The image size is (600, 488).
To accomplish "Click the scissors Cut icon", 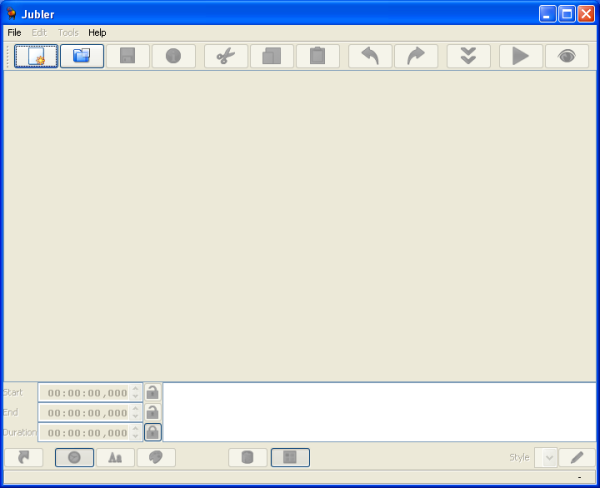I will (225, 56).
